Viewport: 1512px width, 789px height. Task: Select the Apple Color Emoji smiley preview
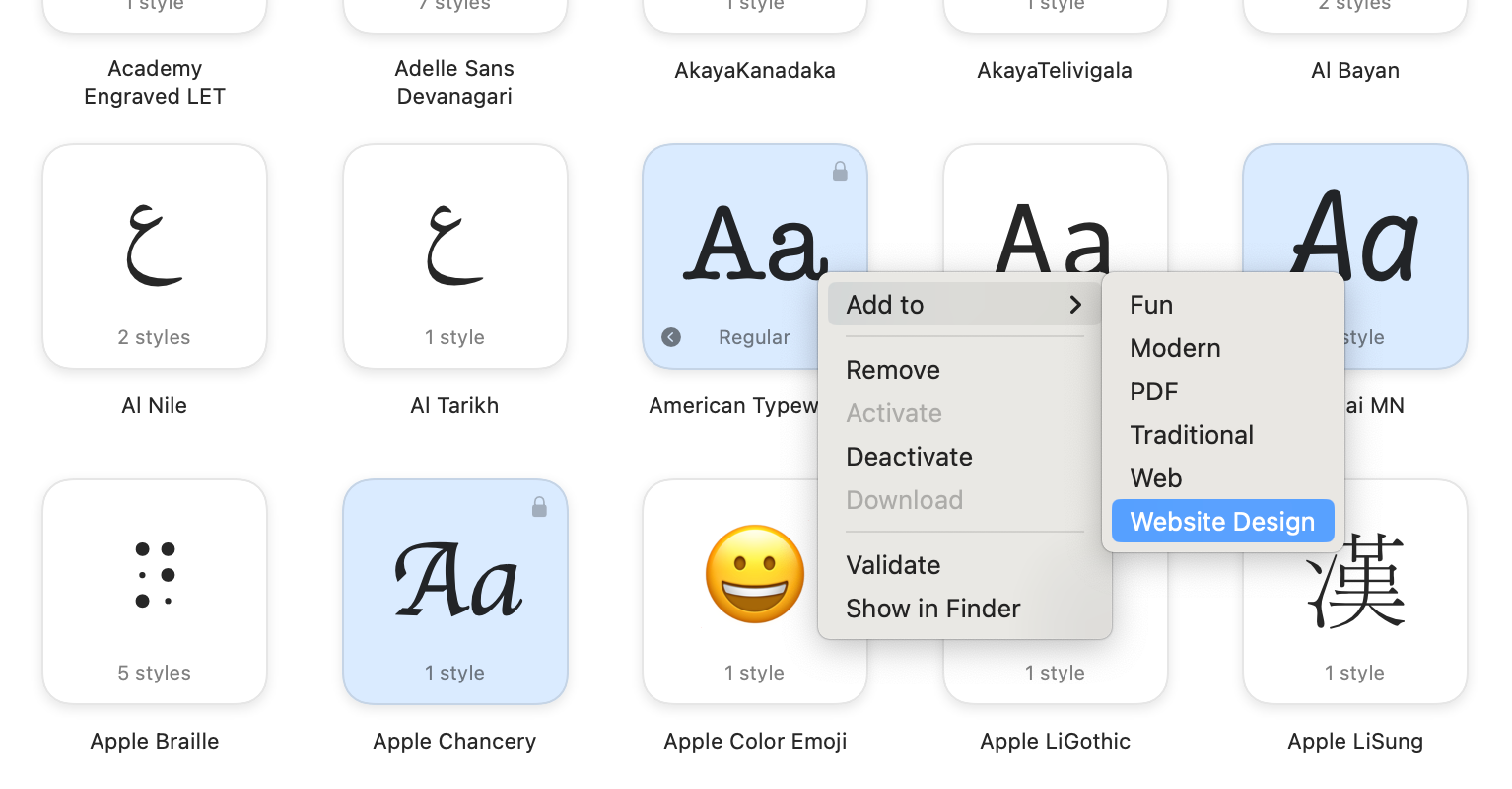pyautogui.click(x=754, y=574)
